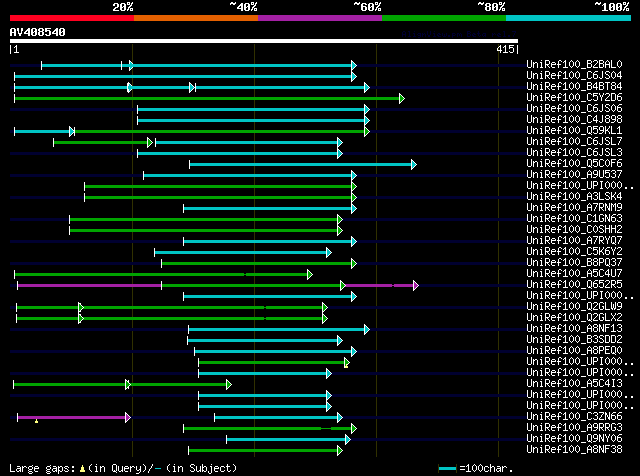640x476 pixels.
Task: Open the UniRef100_B2BAL0 hit label
Action: 574,65
